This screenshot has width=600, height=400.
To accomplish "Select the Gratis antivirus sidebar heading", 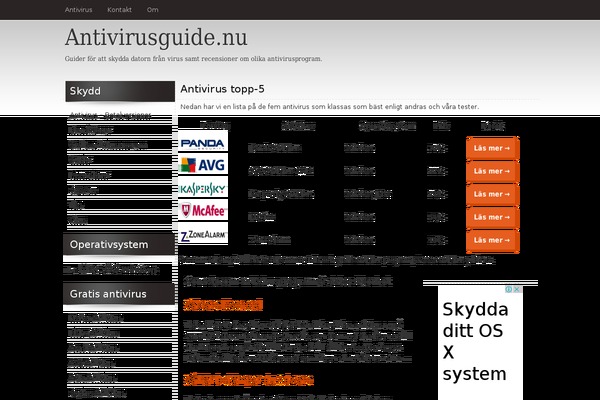I will (119, 294).
